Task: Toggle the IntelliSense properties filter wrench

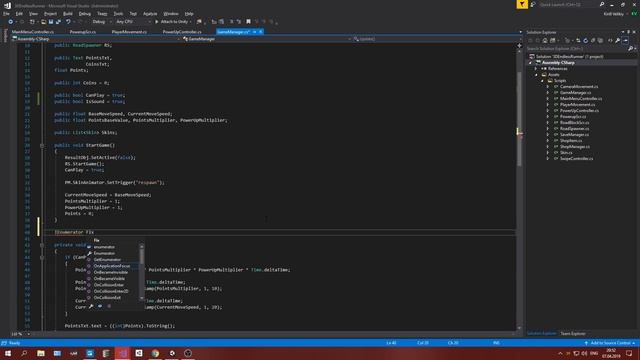Action: coord(91,306)
